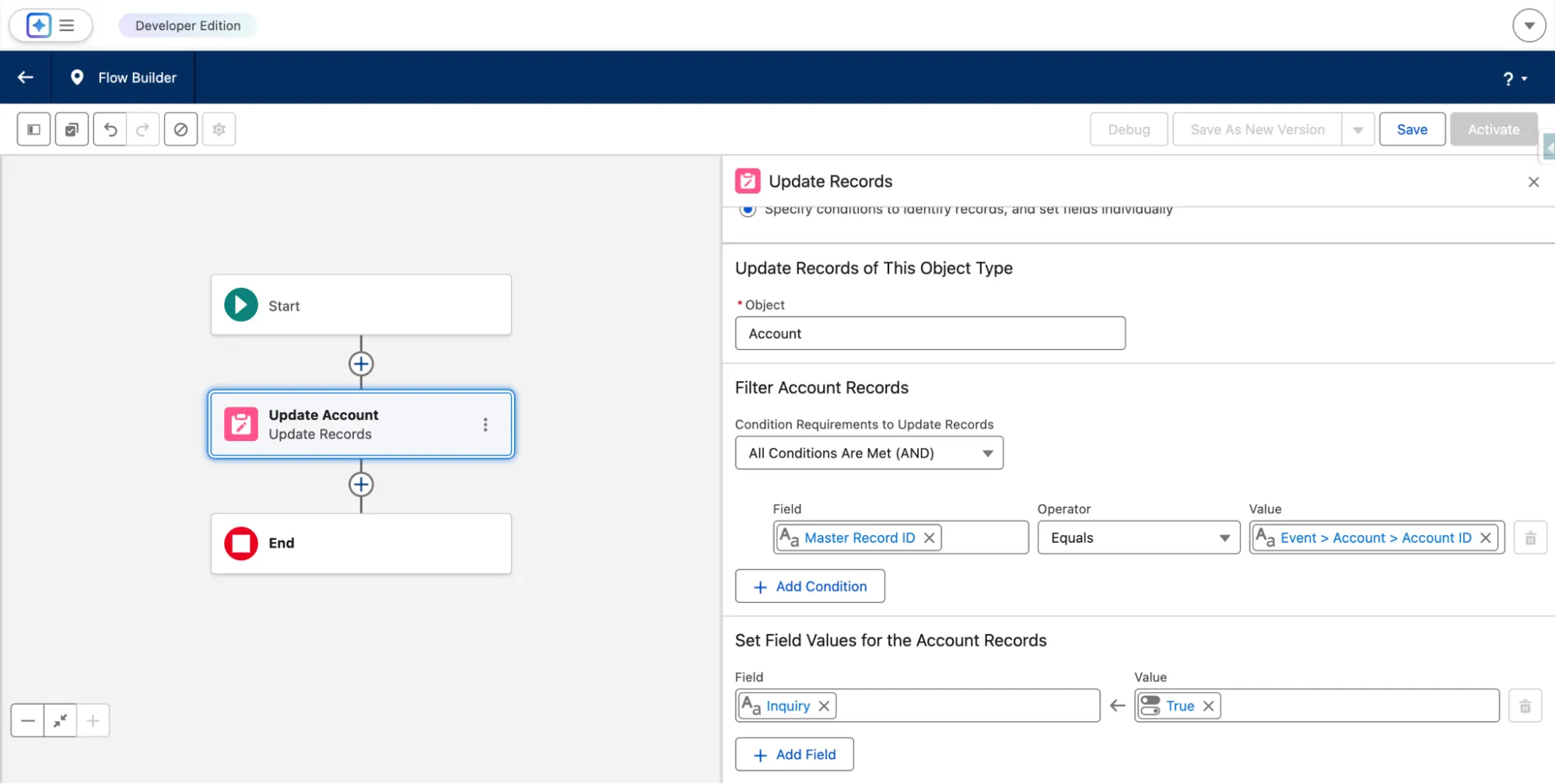This screenshot has width=1555, height=784.
Task: Open Update Account element options menu
Action: pos(485,425)
